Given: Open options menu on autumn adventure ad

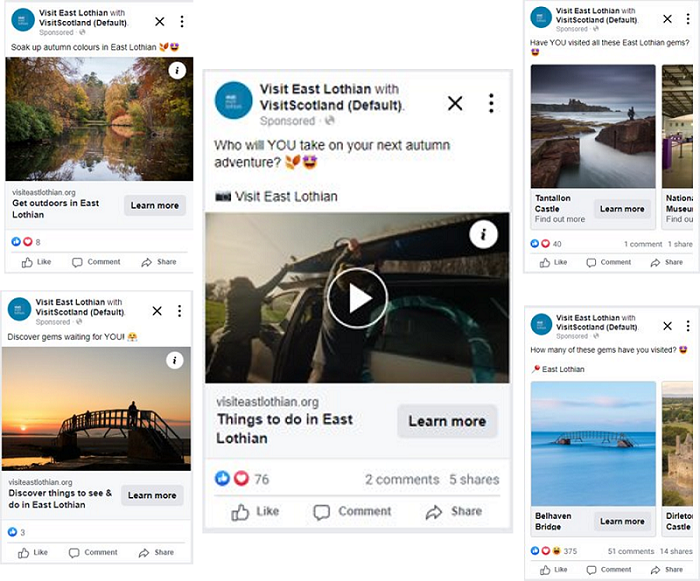Looking at the screenshot, I should pyautogui.click(x=491, y=103).
